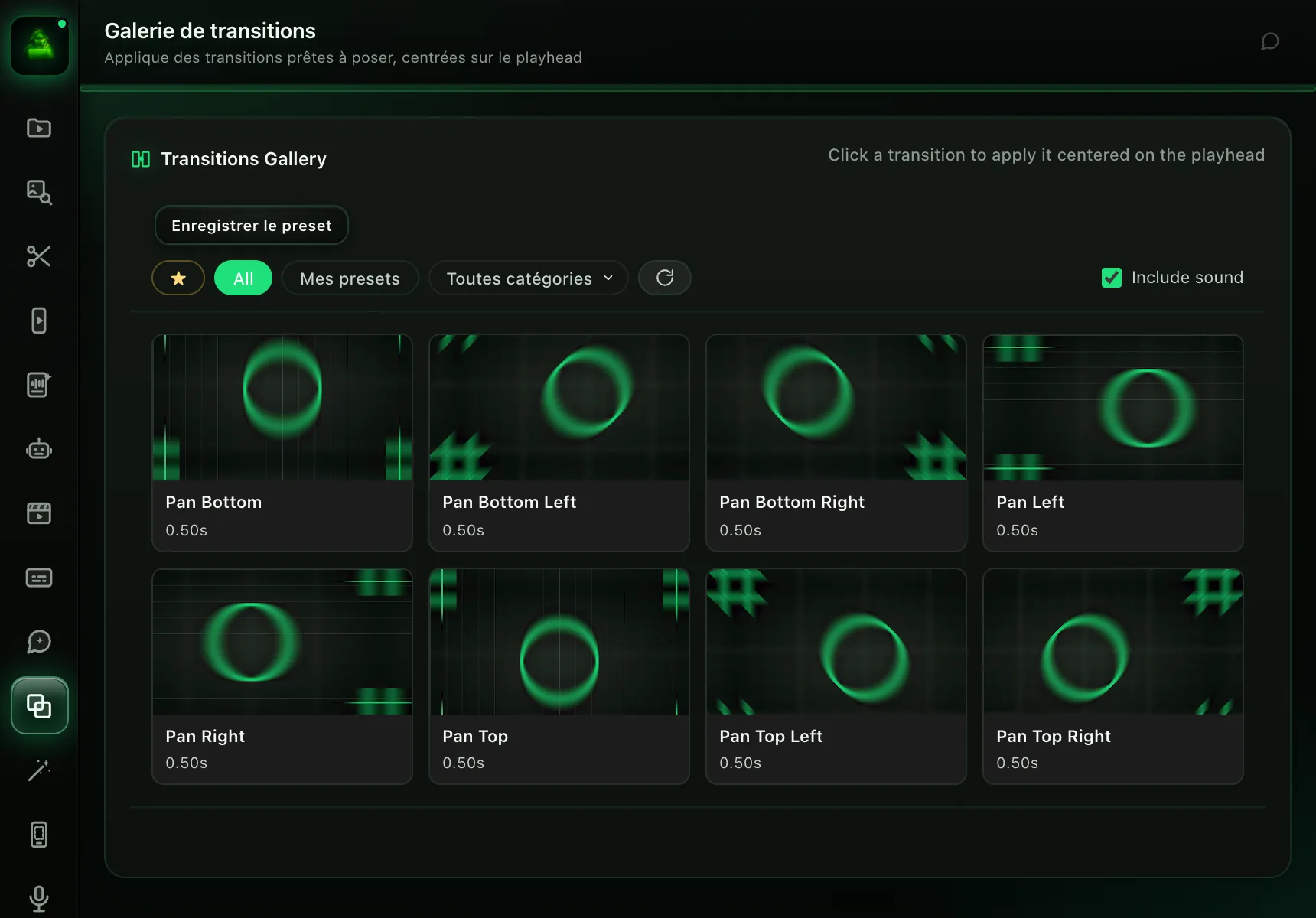
Task: Click the microphone sidebar icon
Action: (x=39, y=899)
